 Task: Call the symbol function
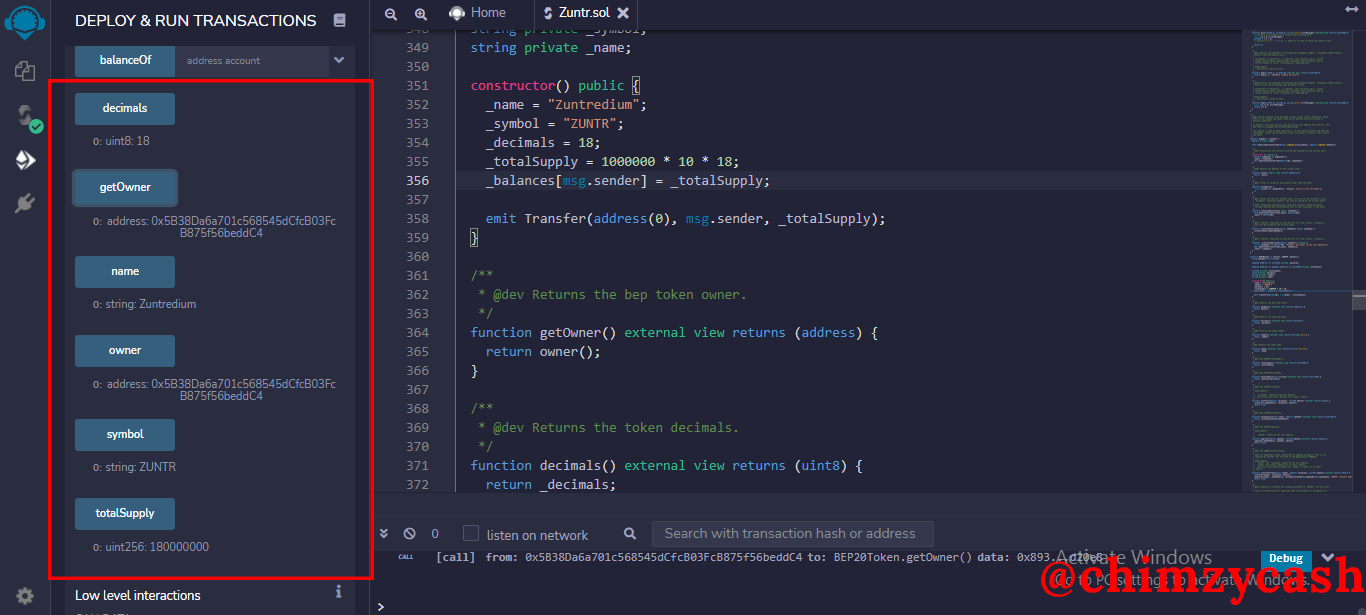click(125, 434)
